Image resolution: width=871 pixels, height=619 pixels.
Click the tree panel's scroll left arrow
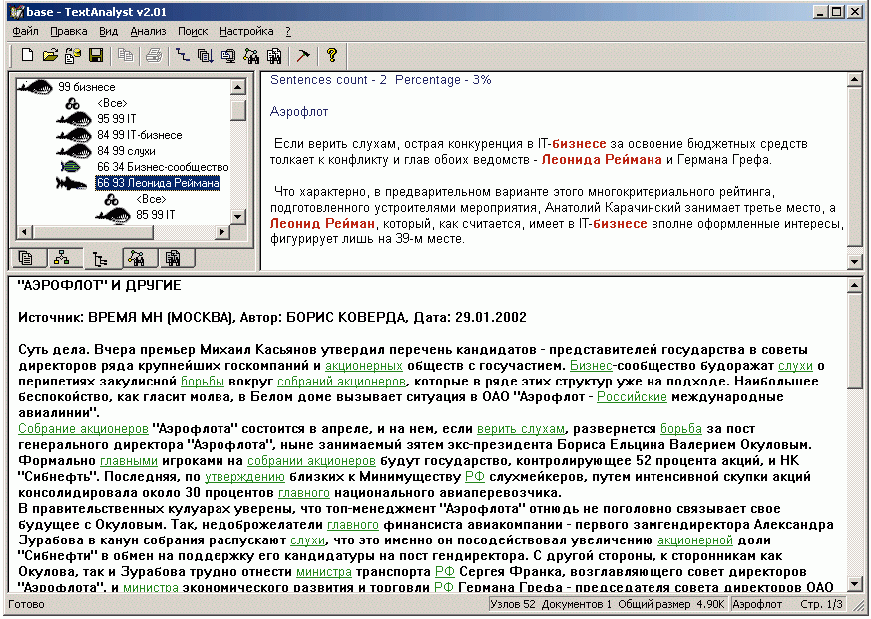[24, 231]
